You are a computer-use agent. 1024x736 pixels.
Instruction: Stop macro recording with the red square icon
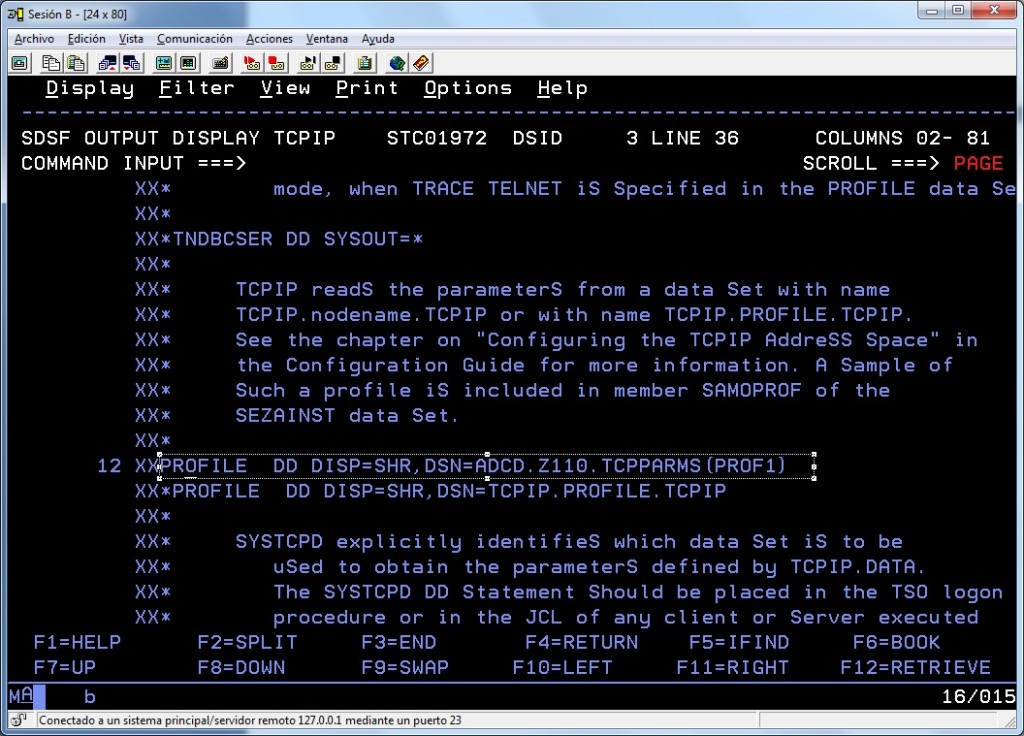coord(277,63)
